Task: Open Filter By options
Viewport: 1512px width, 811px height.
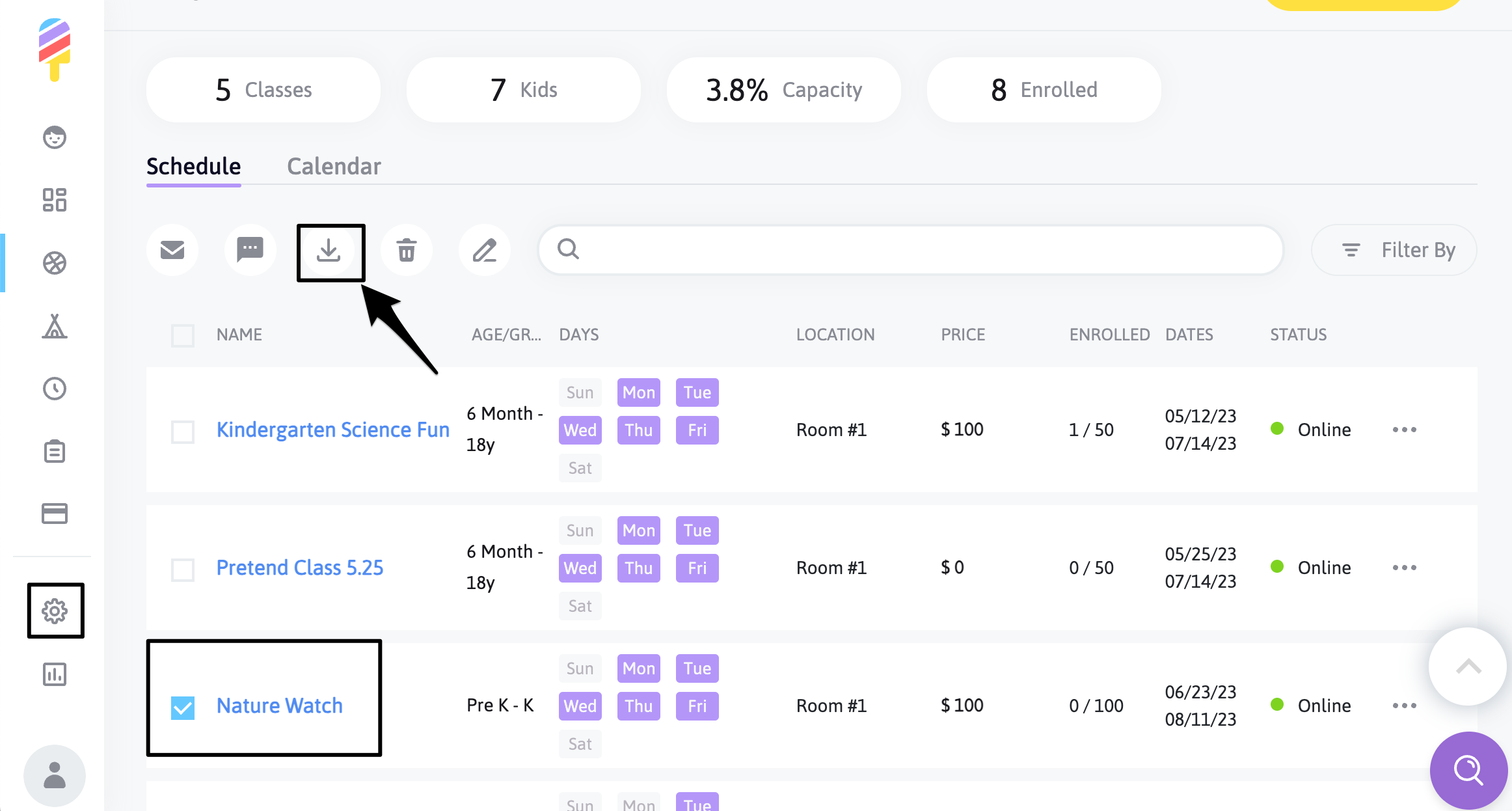Action: click(1394, 250)
